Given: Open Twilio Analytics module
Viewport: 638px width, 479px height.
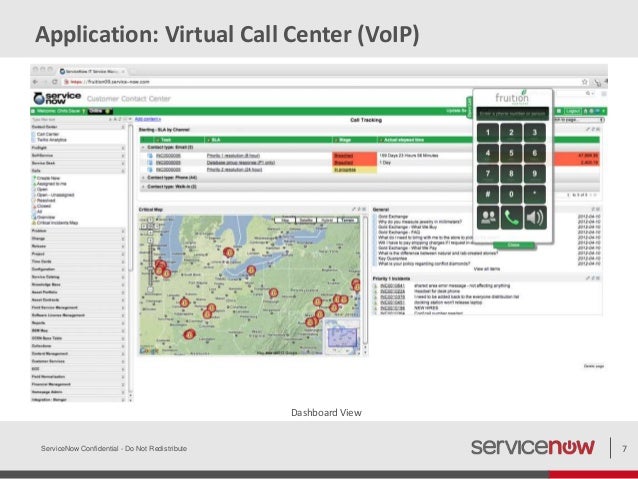Looking at the screenshot, I should click(x=52, y=140).
